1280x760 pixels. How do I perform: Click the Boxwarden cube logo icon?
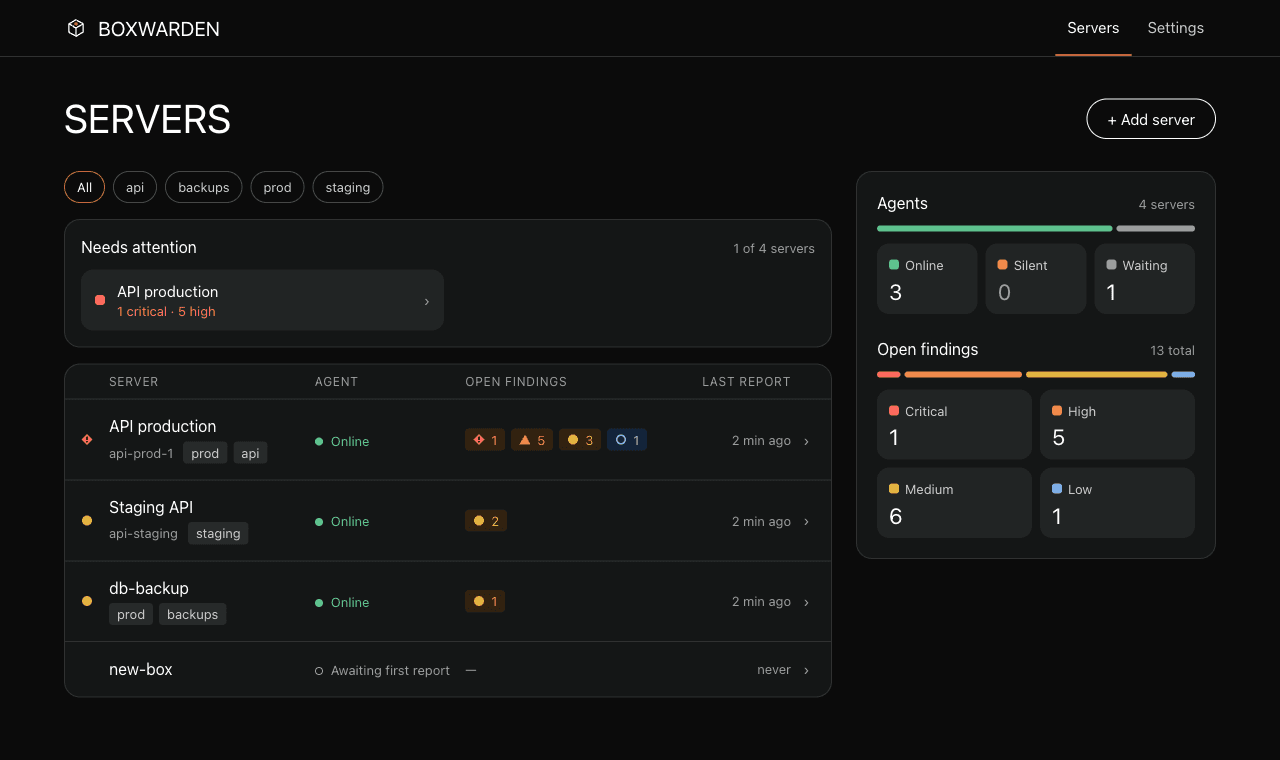(x=76, y=28)
